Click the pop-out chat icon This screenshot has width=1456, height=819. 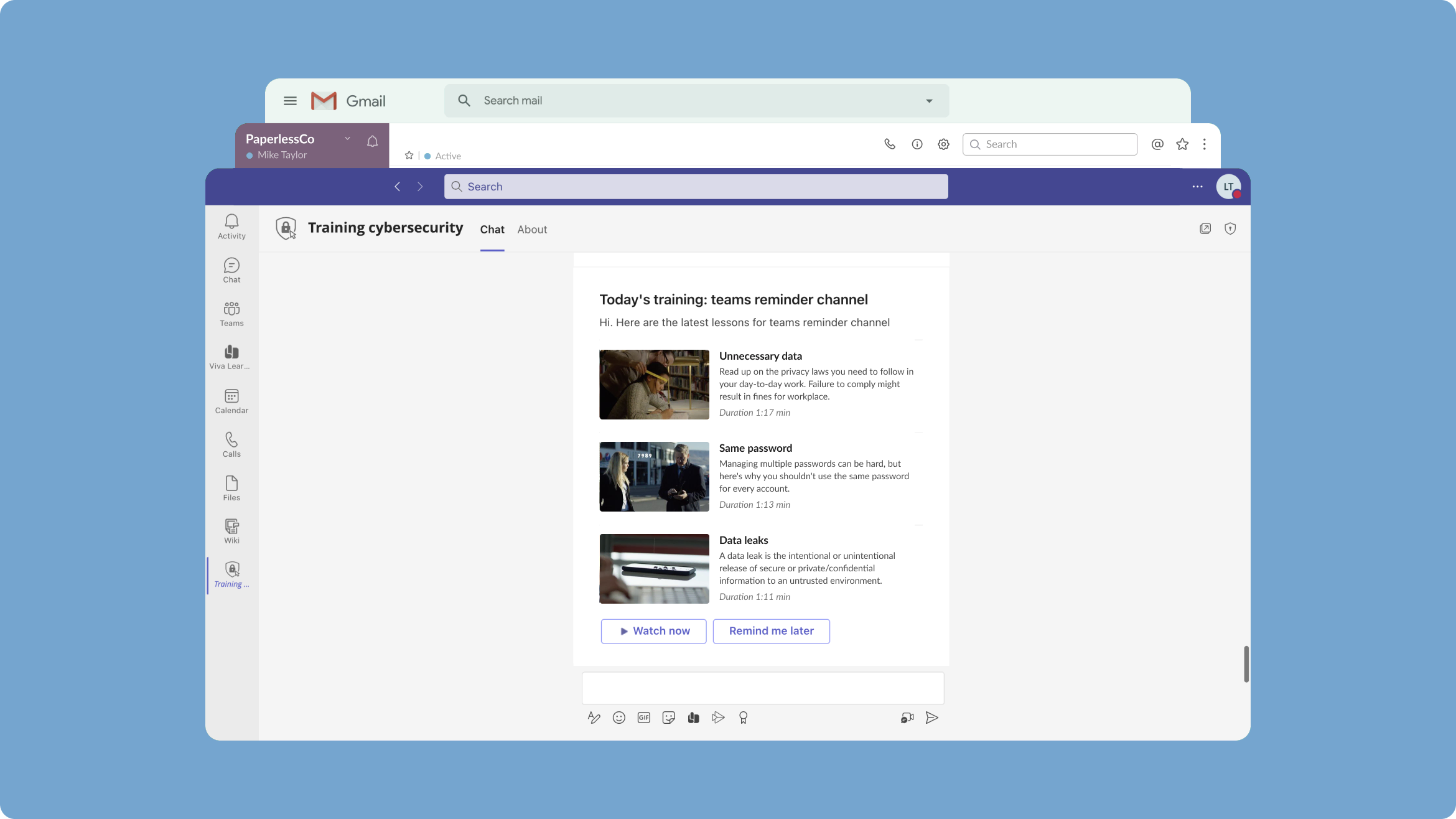coord(1205,228)
